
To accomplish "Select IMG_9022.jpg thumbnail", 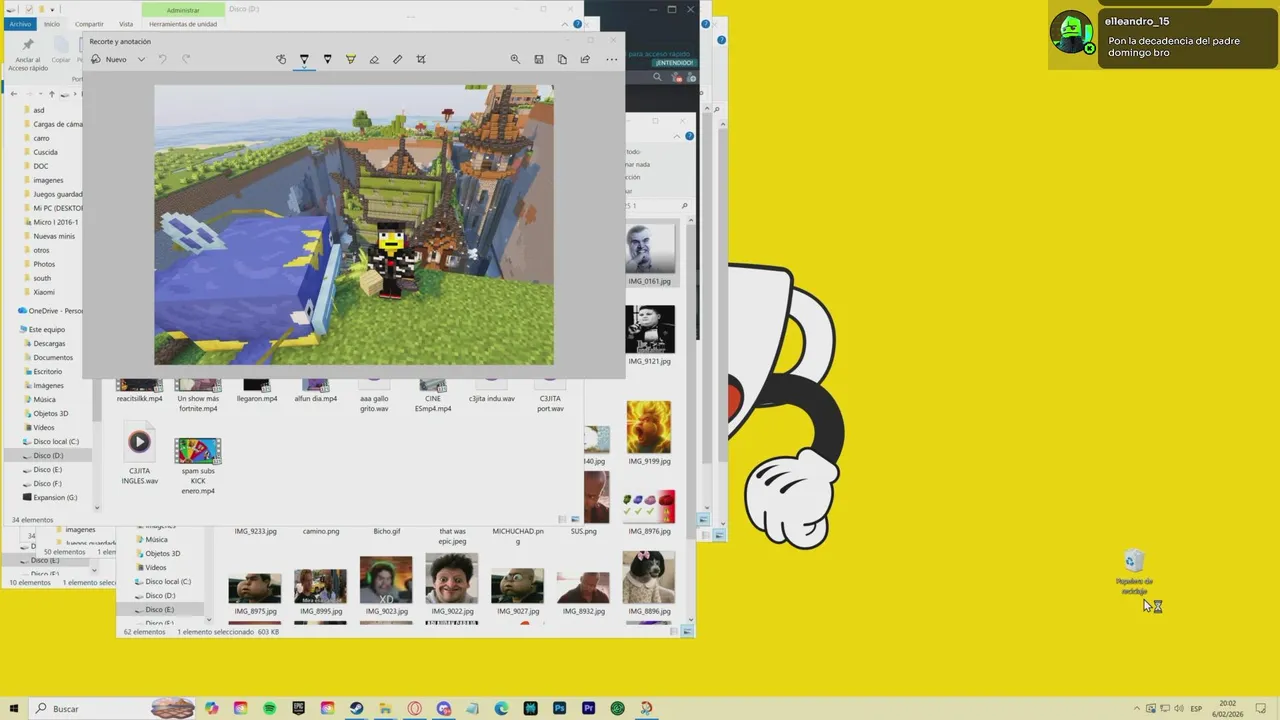I will point(451,584).
